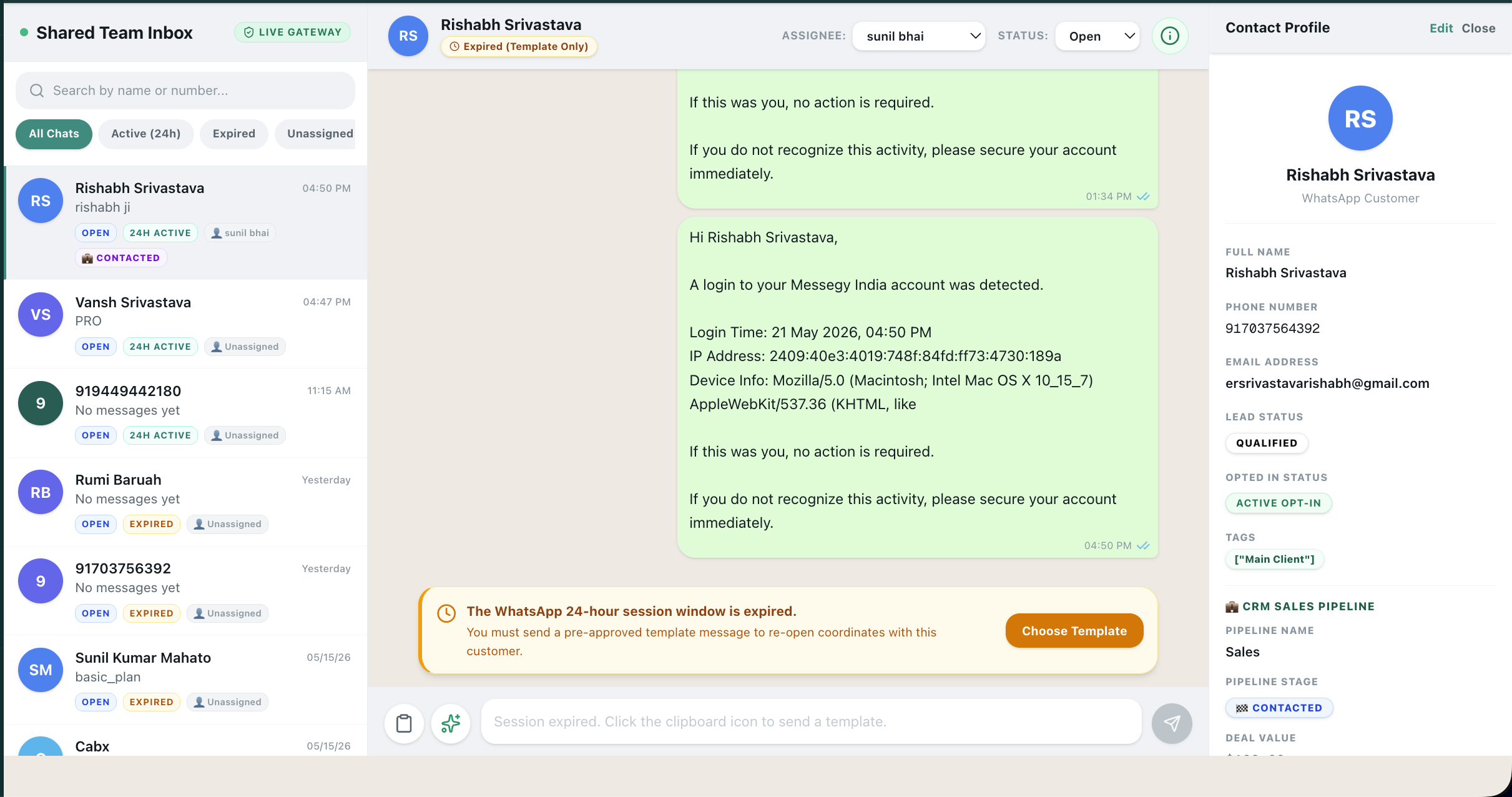Click CONTACTED pipeline stage pill
1512x797 pixels.
pos(1279,708)
